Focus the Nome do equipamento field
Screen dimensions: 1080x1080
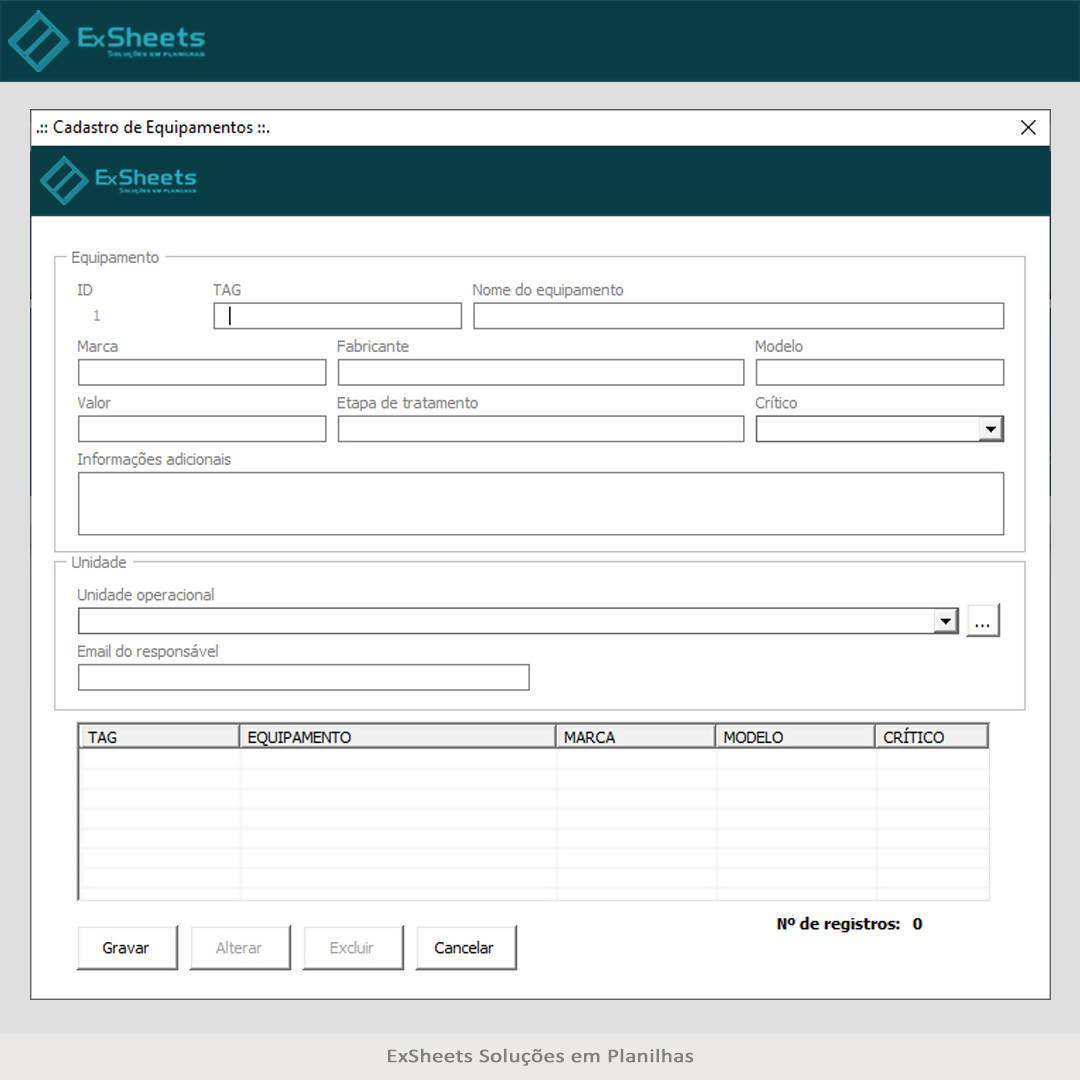tap(738, 316)
